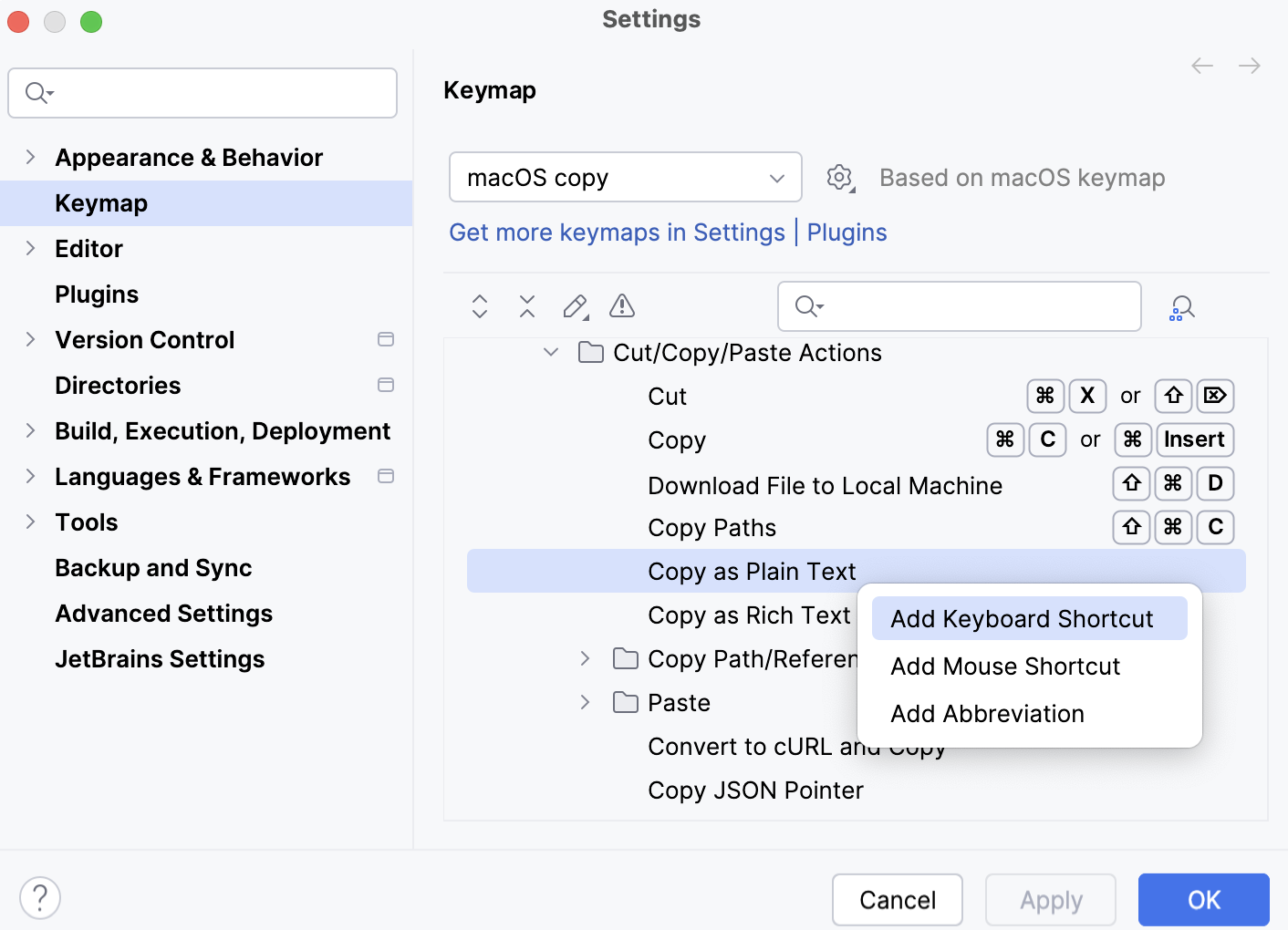Screen dimensions: 1288x930
Task: Choose Add Keyboard Shortcut from context menu
Action: 1027,618
